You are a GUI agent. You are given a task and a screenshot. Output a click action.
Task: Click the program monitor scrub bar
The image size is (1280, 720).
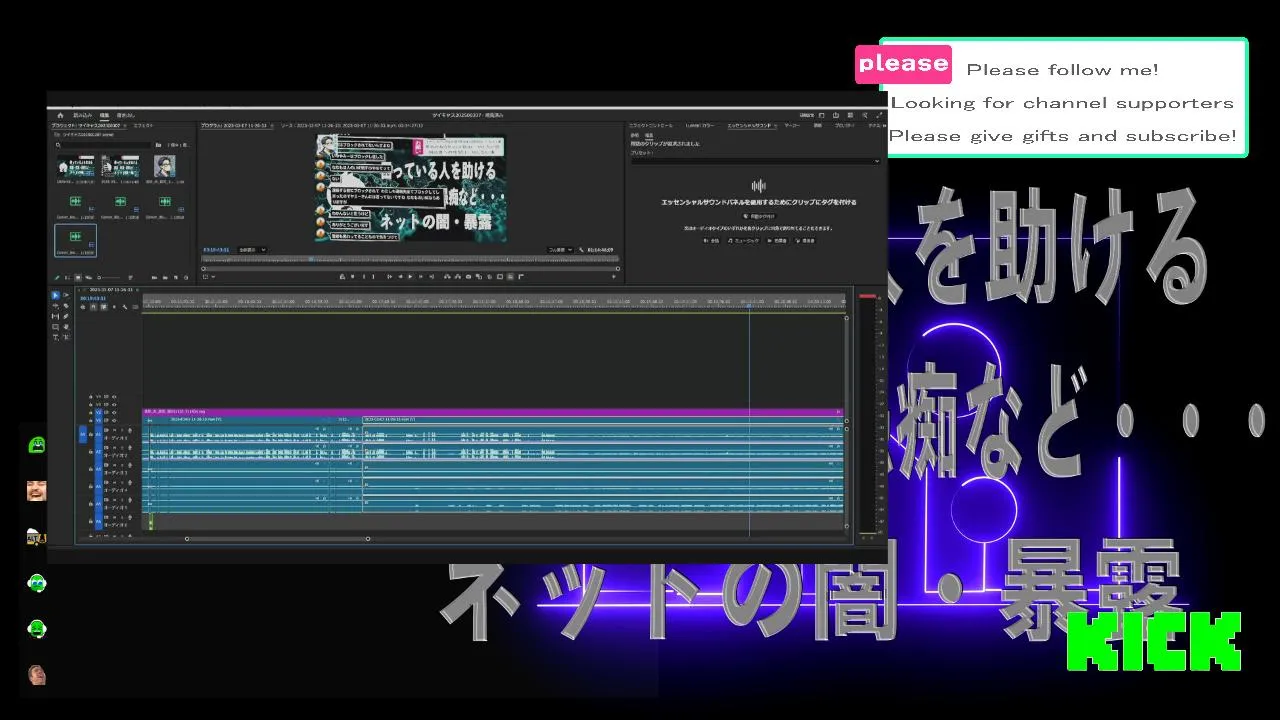pos(411,259)
